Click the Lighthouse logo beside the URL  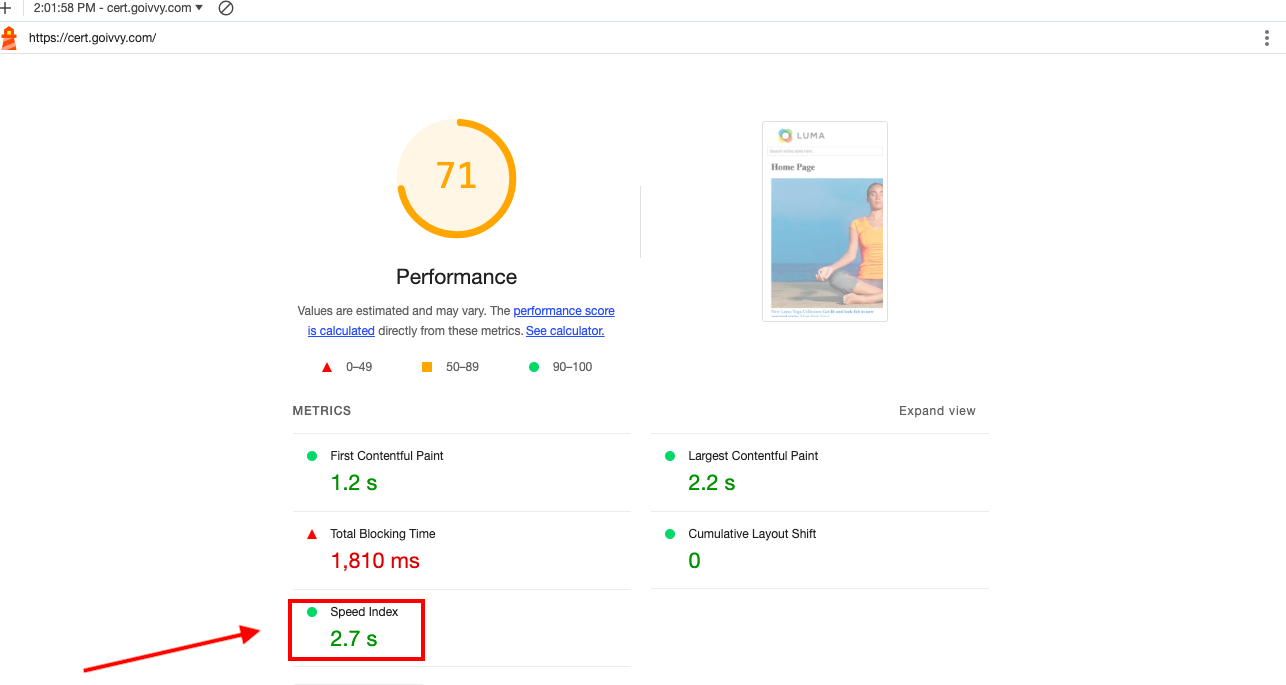tap(9, 38)
